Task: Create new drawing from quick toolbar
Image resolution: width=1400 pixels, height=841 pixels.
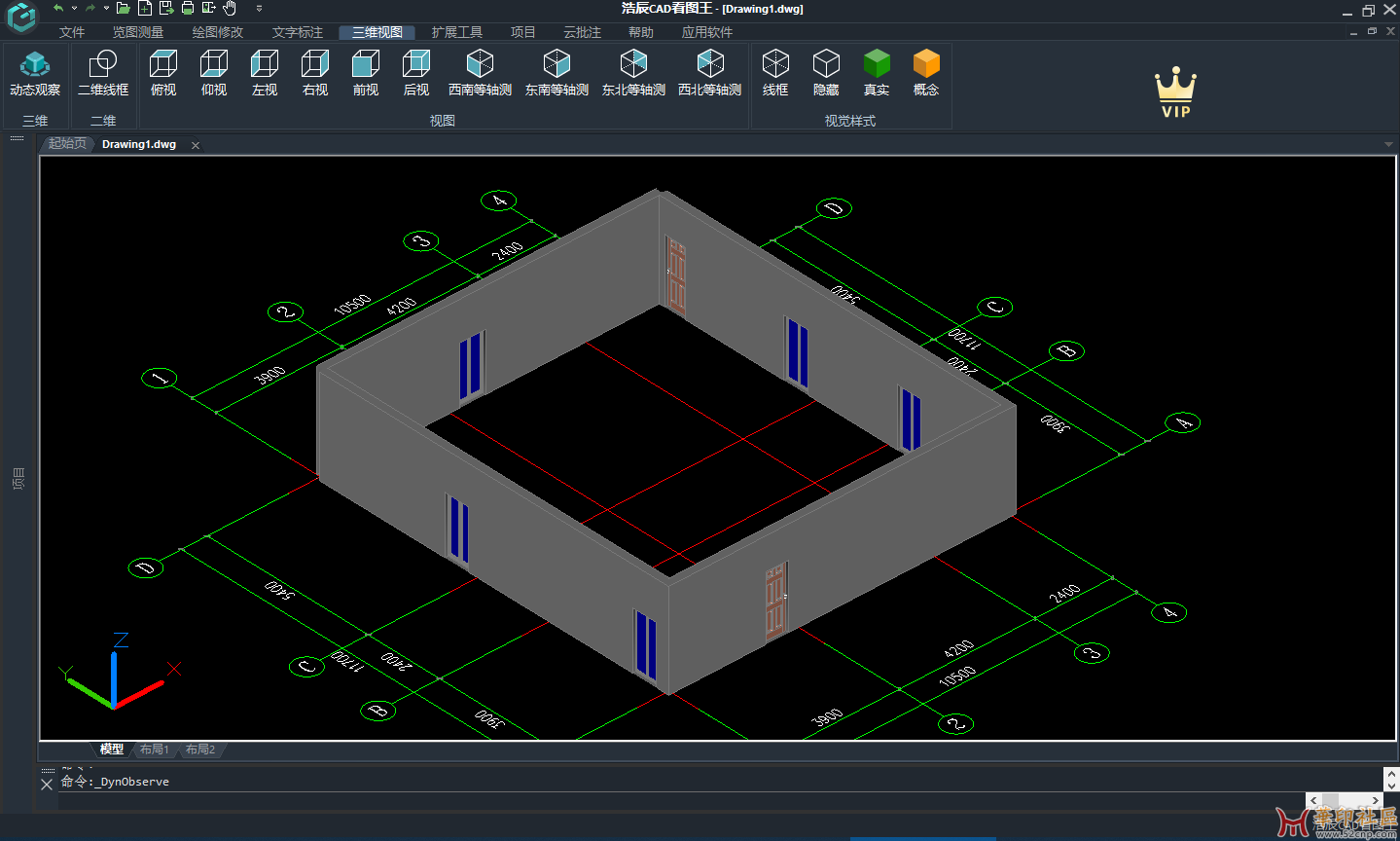Action: click(x=144, y=8)
